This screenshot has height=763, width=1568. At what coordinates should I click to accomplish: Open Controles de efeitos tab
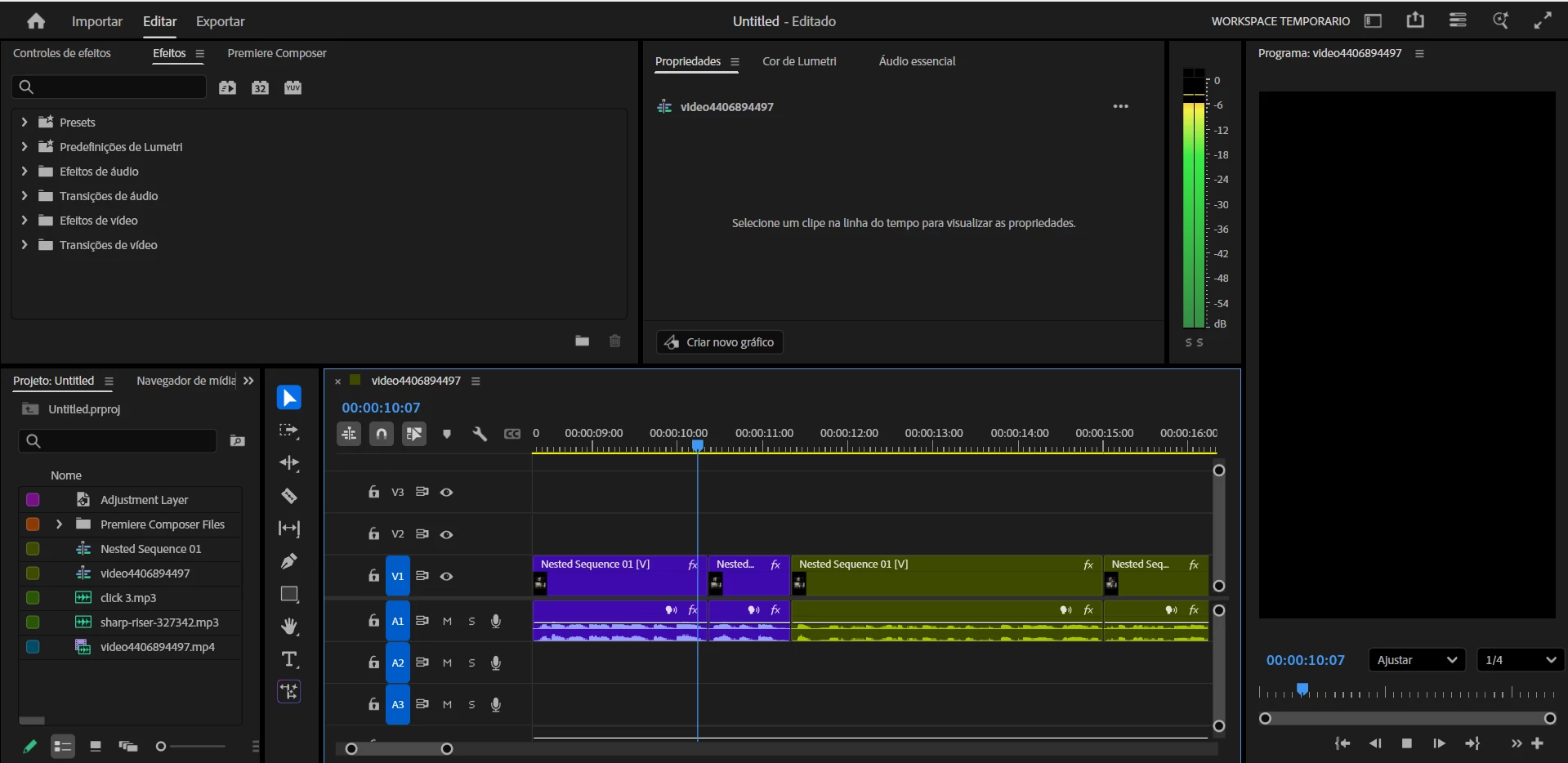click(x=62, y=53)
